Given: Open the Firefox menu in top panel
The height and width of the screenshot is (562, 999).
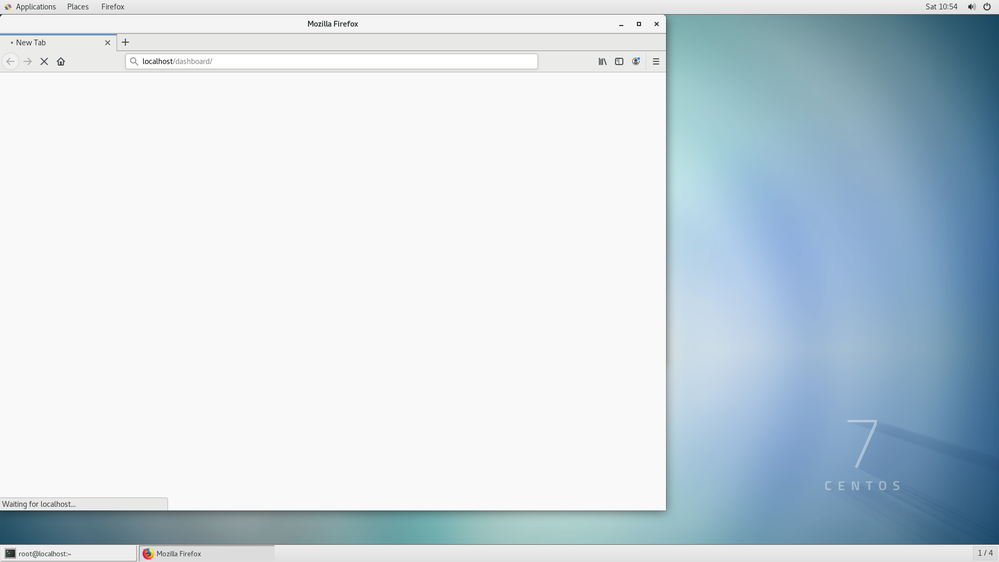Looking at the screenshot, I should click(x=112, y=7).
